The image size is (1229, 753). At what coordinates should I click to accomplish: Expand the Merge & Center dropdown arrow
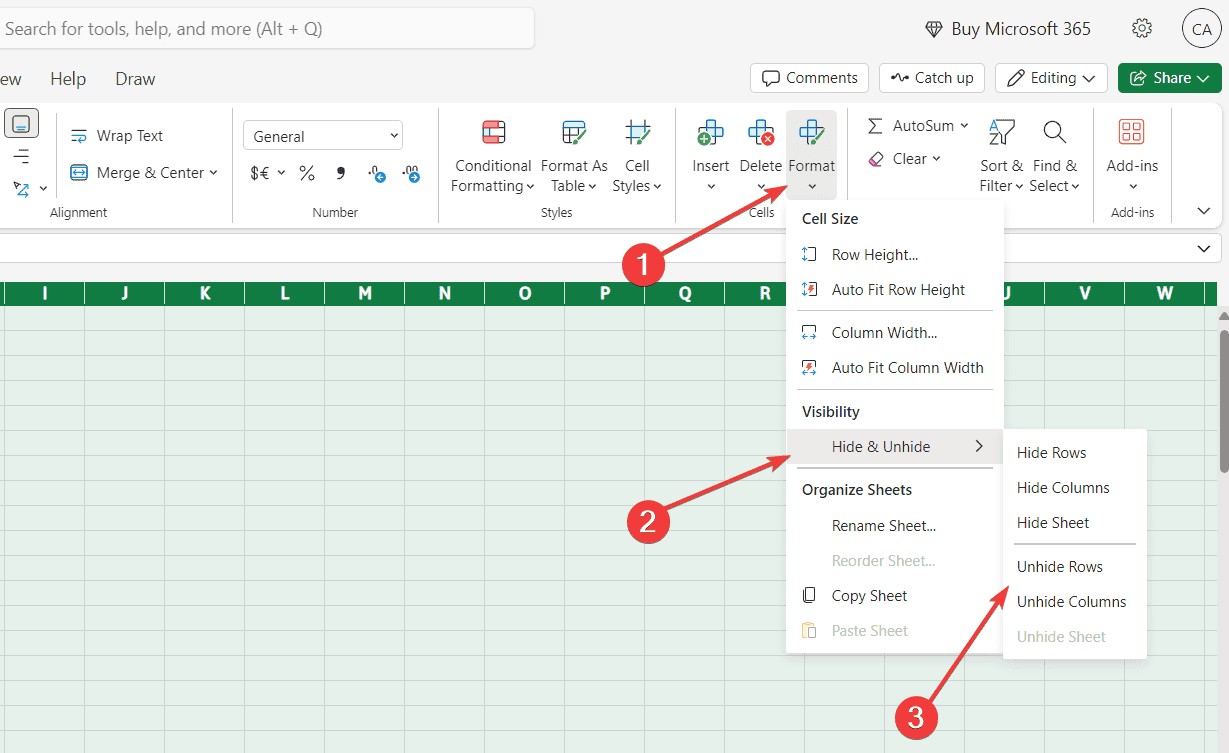coord(213,173)
